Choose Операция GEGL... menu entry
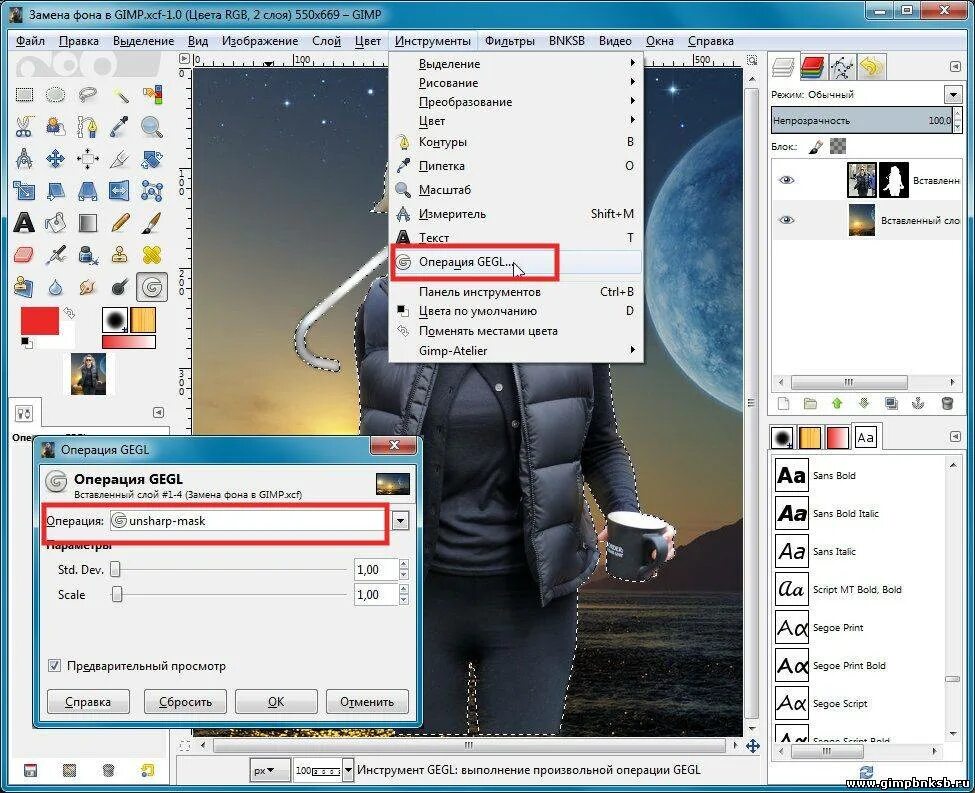Image resolution: width=975 pixels, height=793 pixels. (516, 262)
